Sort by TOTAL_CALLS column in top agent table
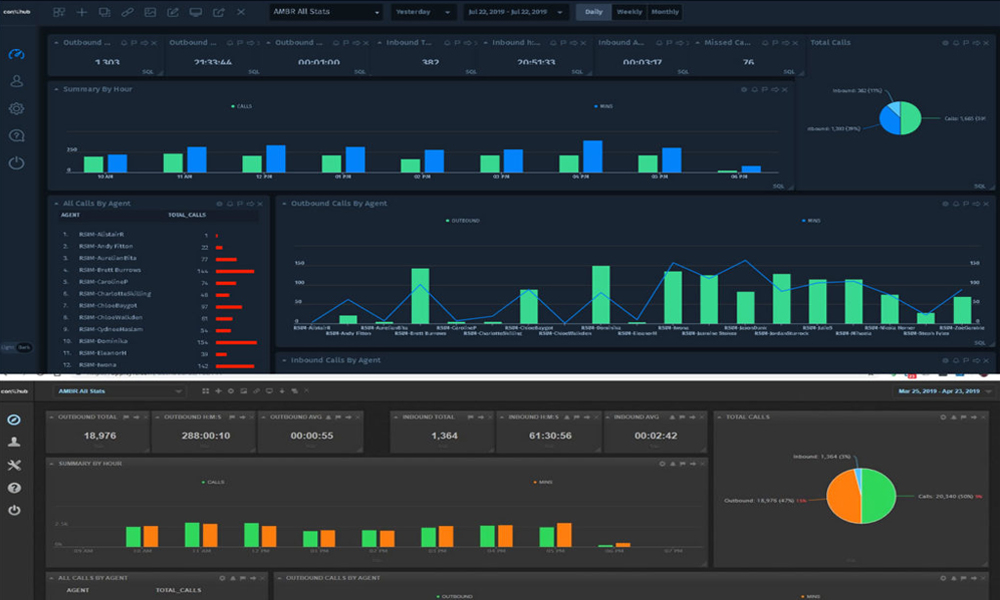1000x600 pixels. 187,216
